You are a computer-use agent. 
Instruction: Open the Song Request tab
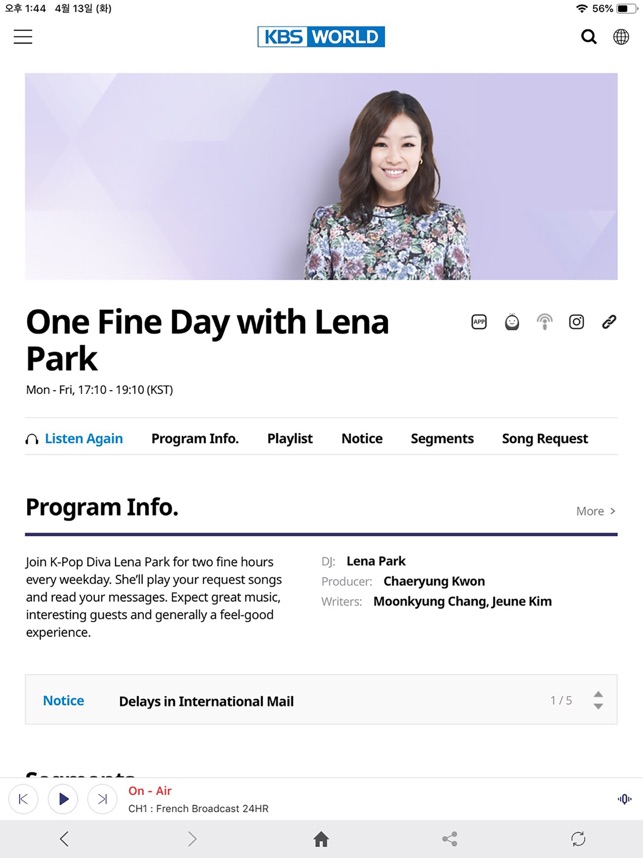click(x=545, y=438)
